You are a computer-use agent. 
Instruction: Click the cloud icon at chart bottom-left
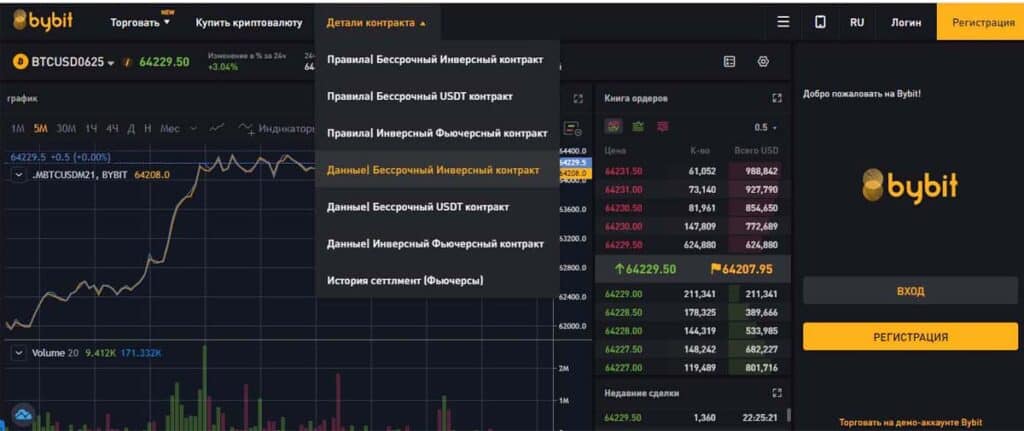point(22,413)
